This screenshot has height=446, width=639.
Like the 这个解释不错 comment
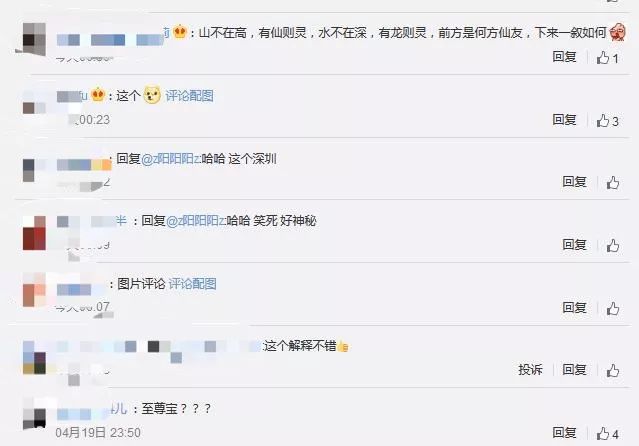[613, 371]
